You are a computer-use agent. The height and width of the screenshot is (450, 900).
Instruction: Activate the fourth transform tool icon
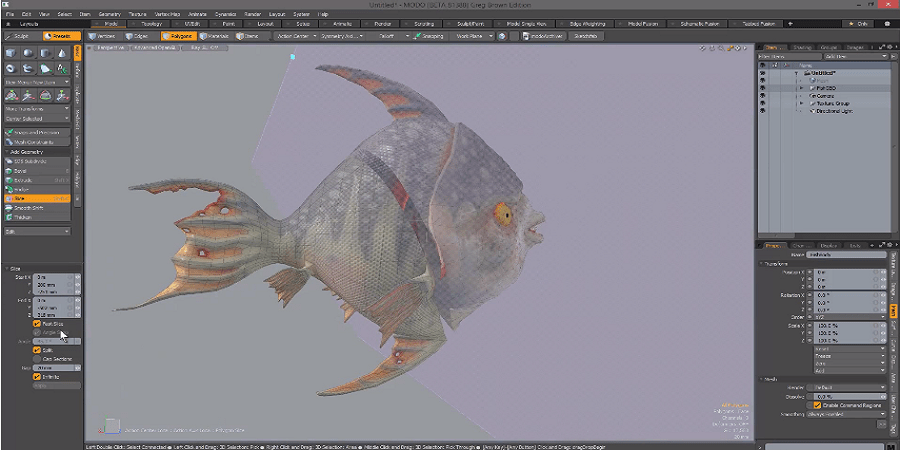coord(61,95)
